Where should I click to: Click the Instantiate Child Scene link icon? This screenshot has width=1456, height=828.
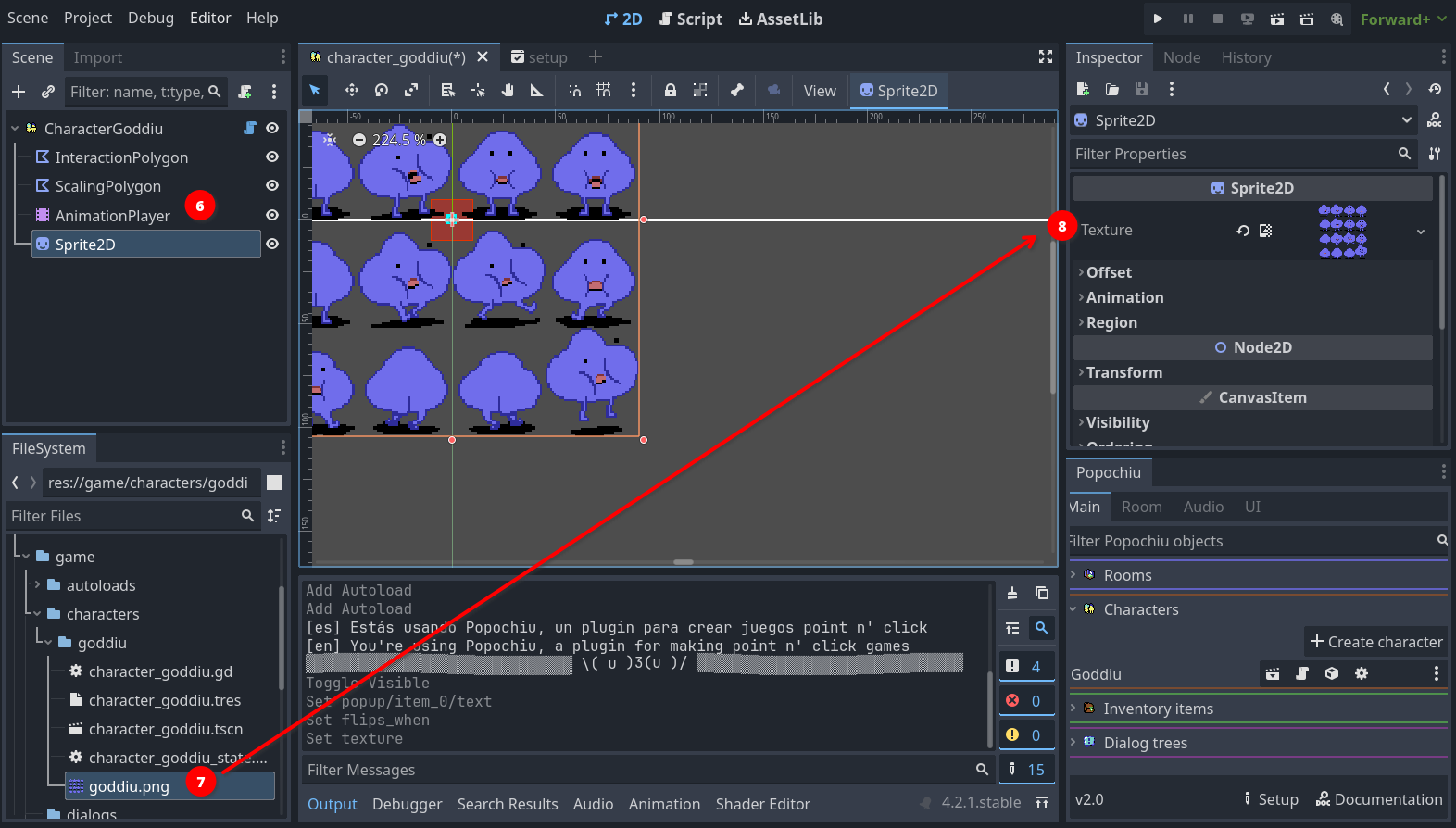pos(48,92)
